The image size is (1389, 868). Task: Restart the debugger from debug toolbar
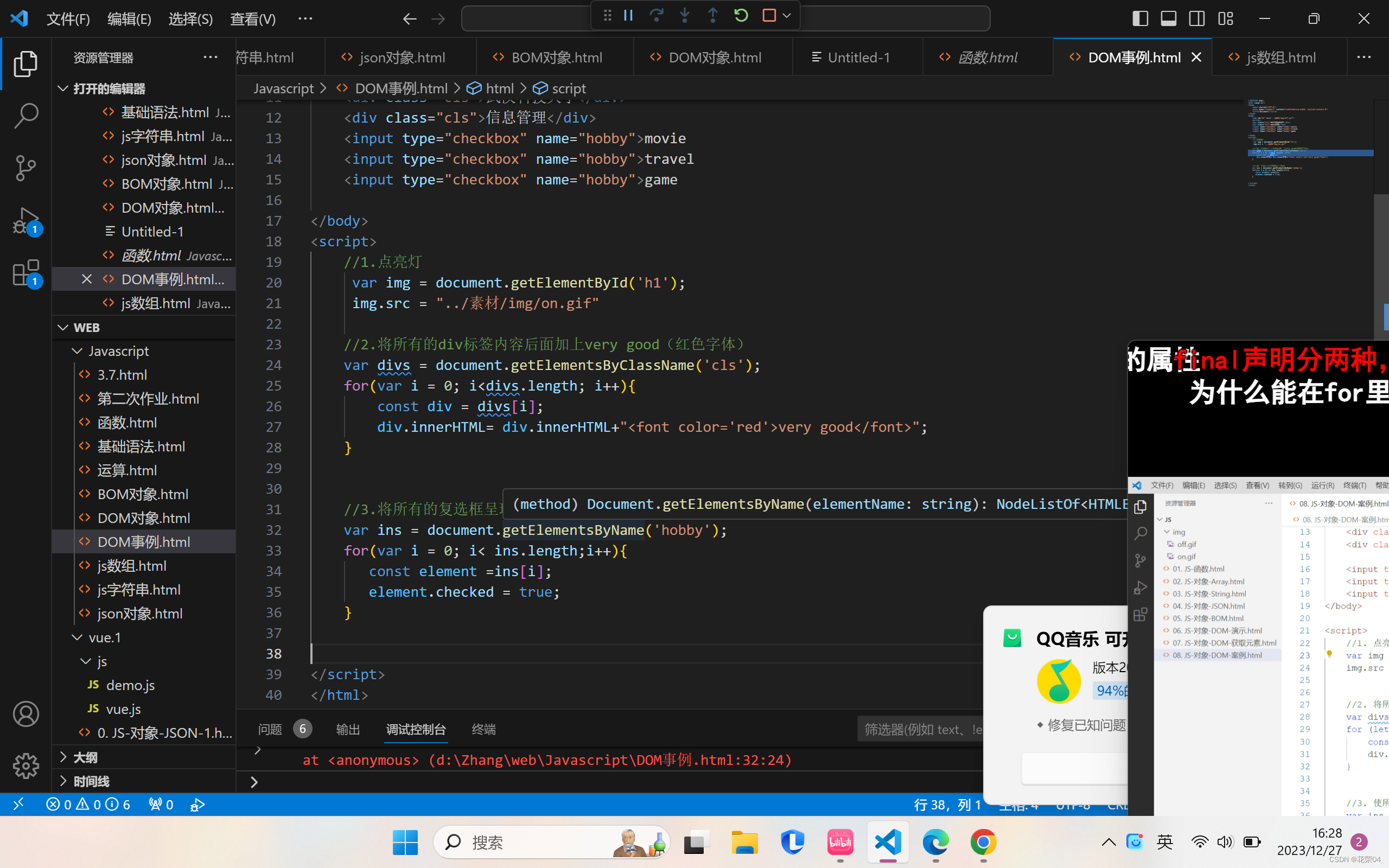tap(741, 16)
